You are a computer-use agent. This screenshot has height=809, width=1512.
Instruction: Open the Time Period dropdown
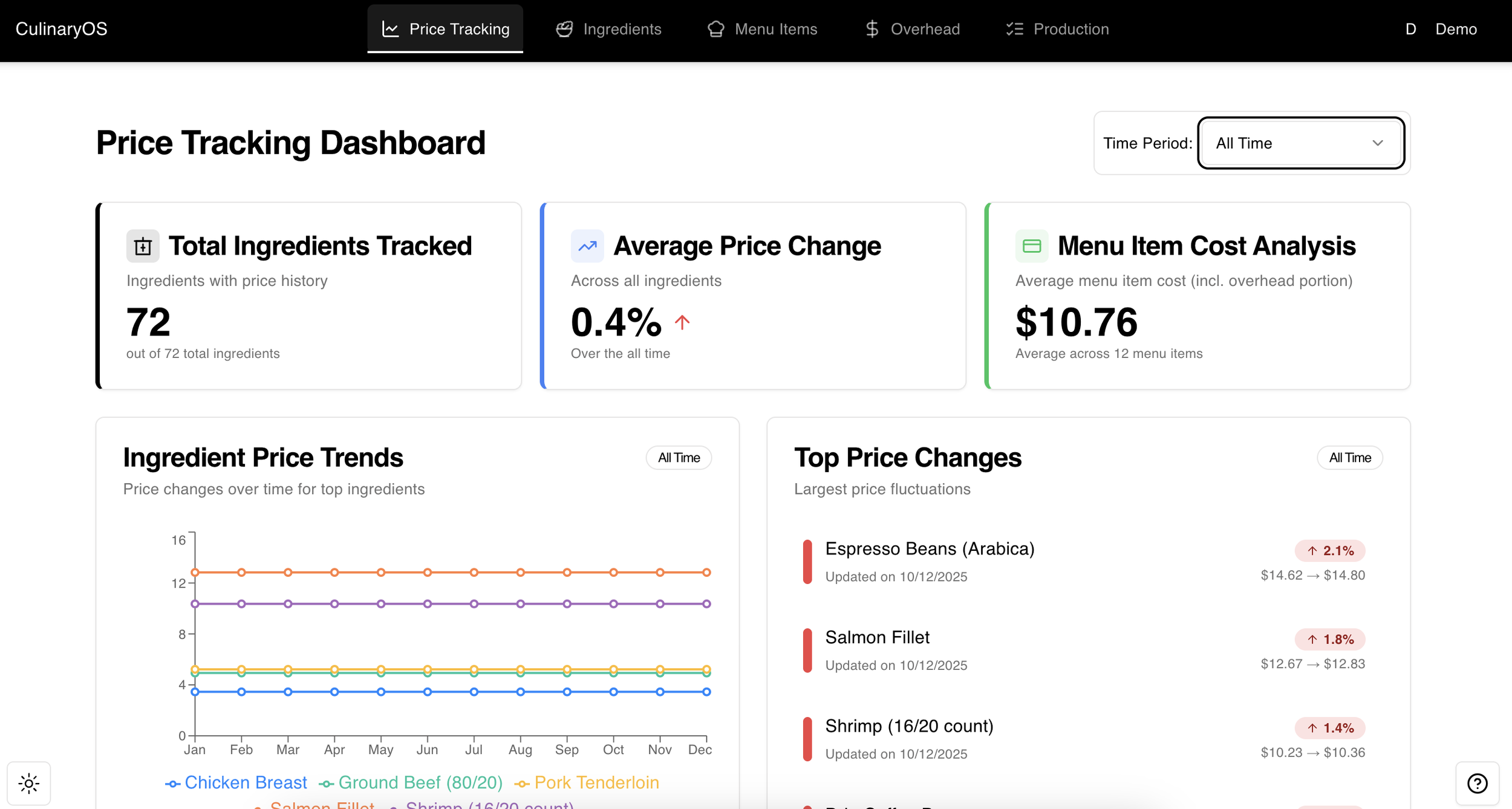coord(1300,143)
